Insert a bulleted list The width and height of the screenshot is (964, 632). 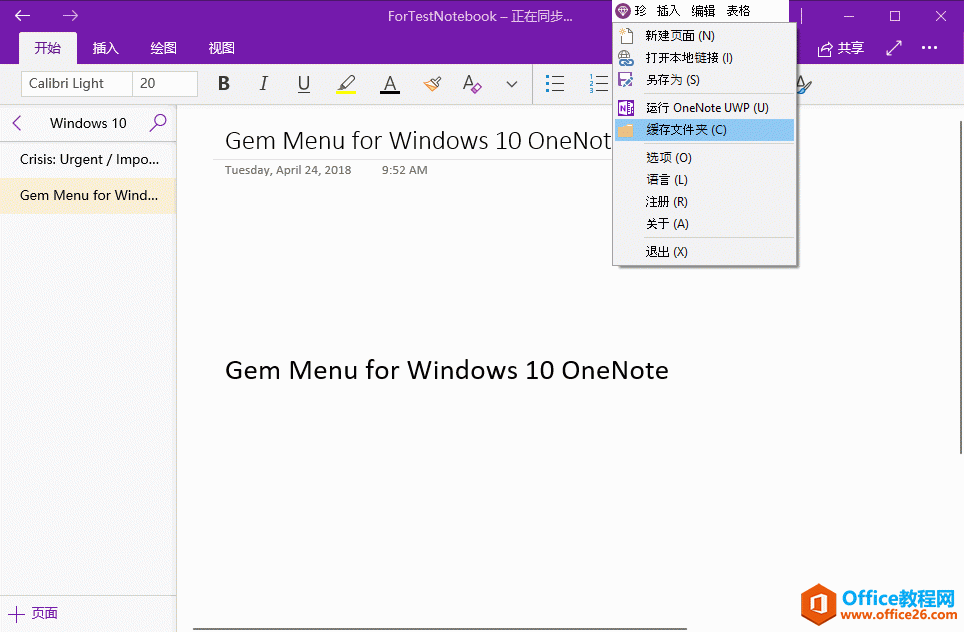click(x=555, y=84)
